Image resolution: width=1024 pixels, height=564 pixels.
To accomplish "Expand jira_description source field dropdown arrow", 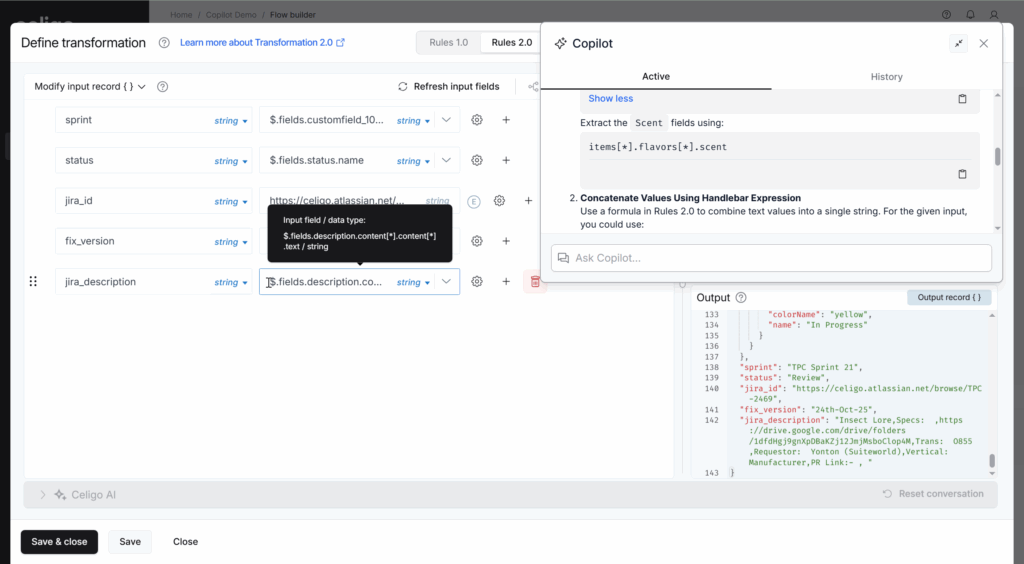I will [x=446, y=282].
